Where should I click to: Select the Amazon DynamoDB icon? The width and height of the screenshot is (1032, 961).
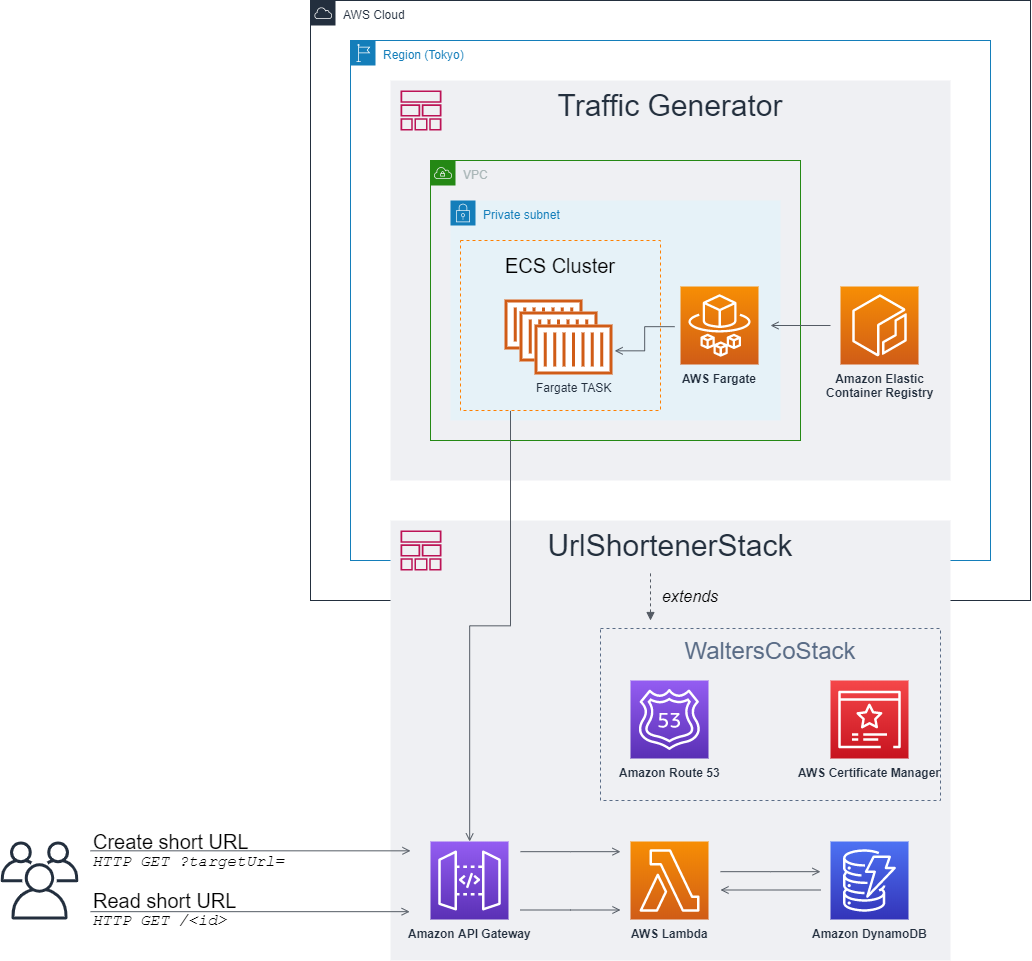[869, 880]
